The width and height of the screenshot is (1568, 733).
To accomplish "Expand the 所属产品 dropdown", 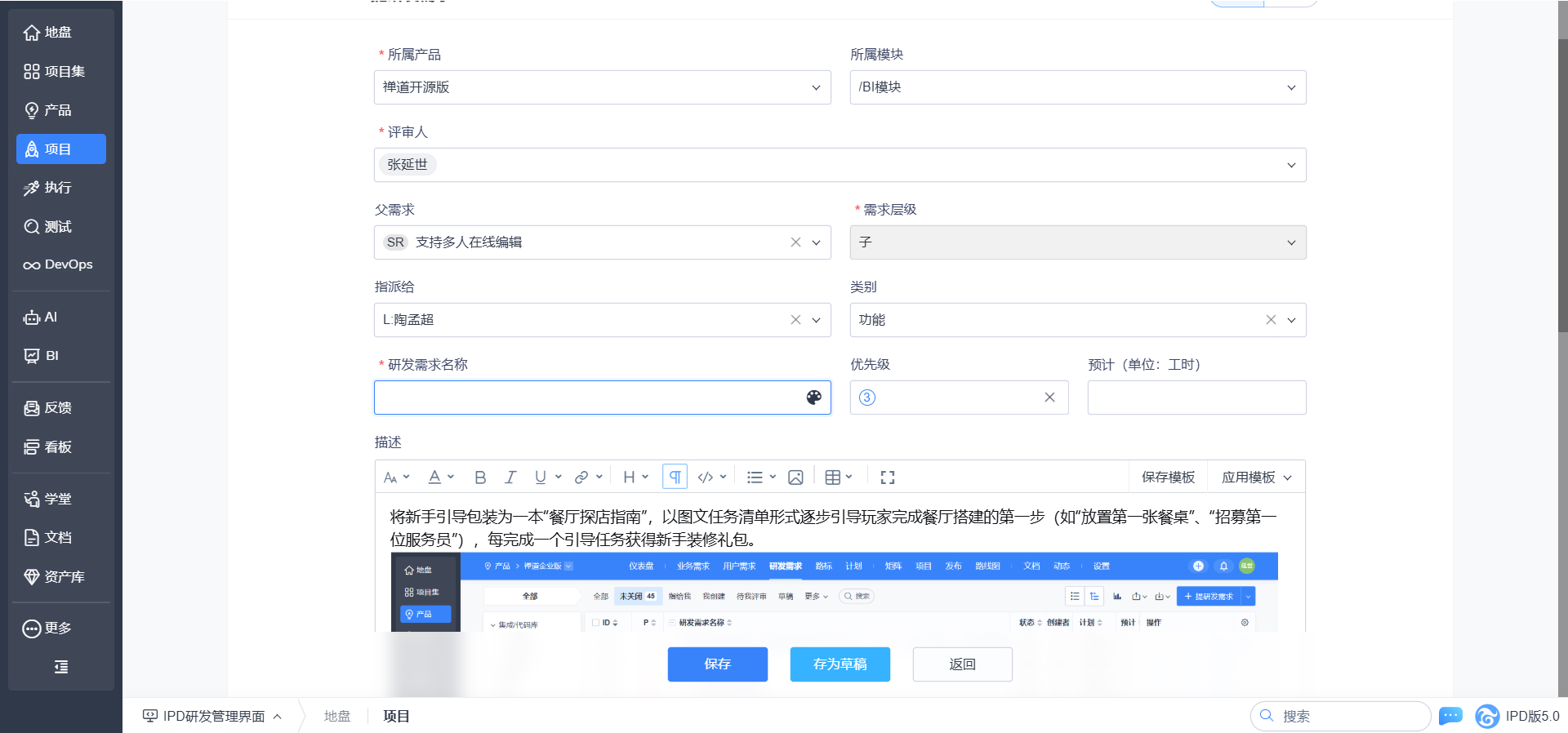I will (603, 87).
